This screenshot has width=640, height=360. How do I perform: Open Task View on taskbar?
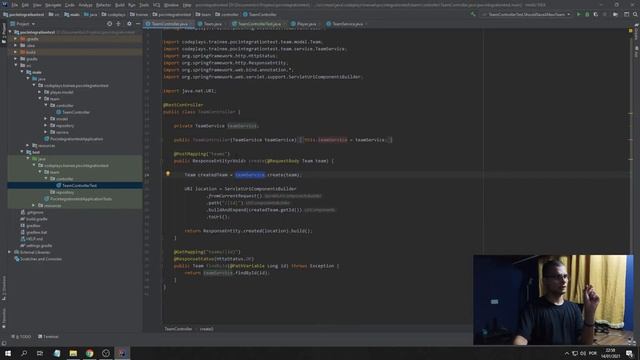click(40, 353)
